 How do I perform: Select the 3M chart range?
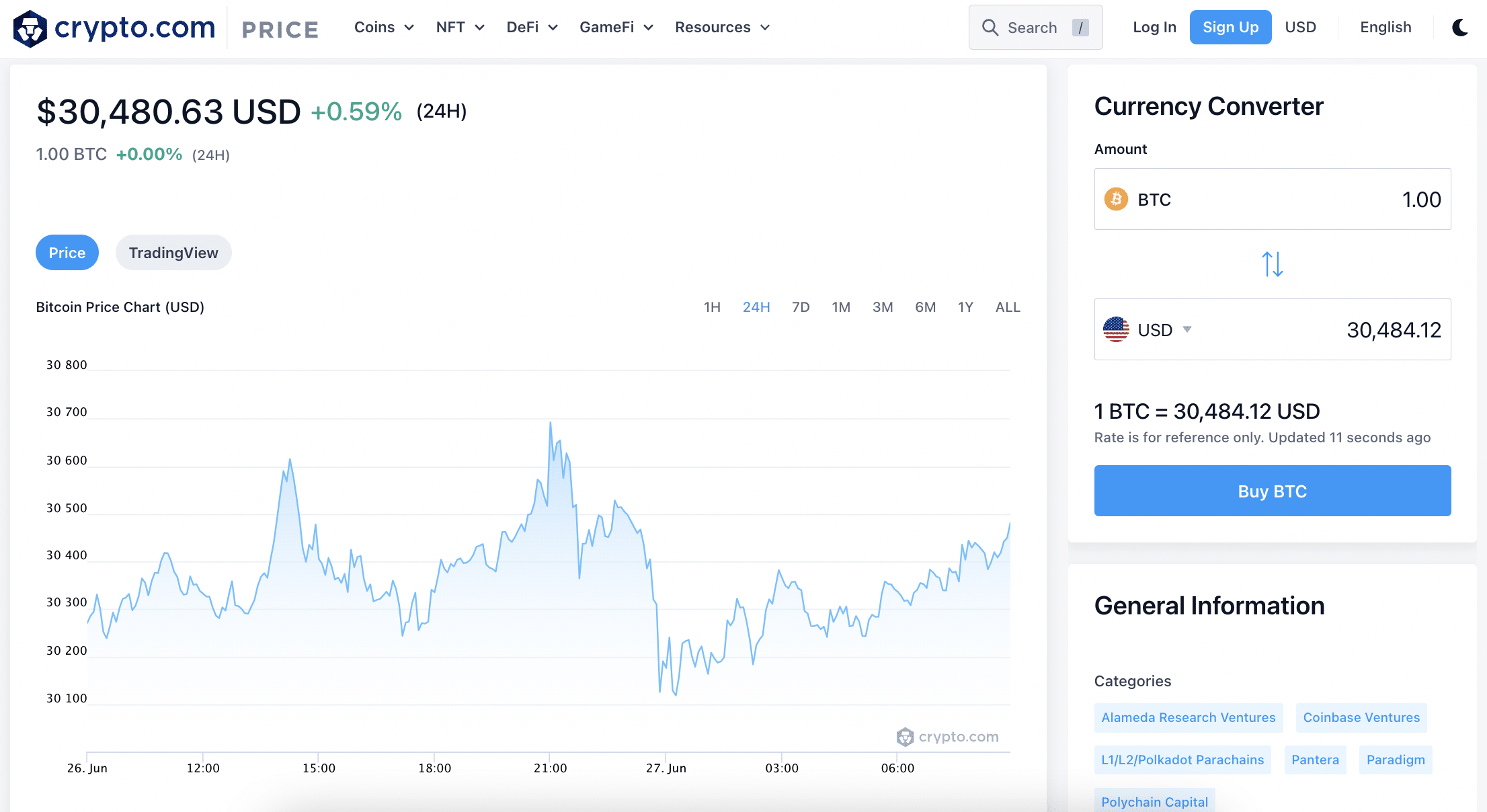883,307
